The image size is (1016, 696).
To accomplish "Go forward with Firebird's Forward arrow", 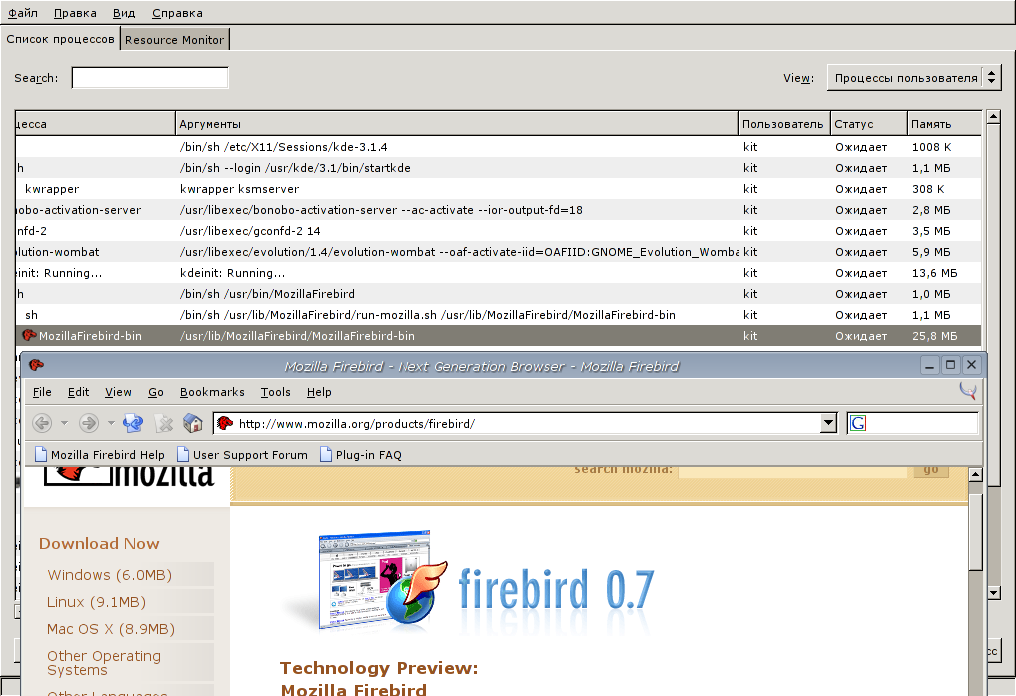I will coord(88,423).
